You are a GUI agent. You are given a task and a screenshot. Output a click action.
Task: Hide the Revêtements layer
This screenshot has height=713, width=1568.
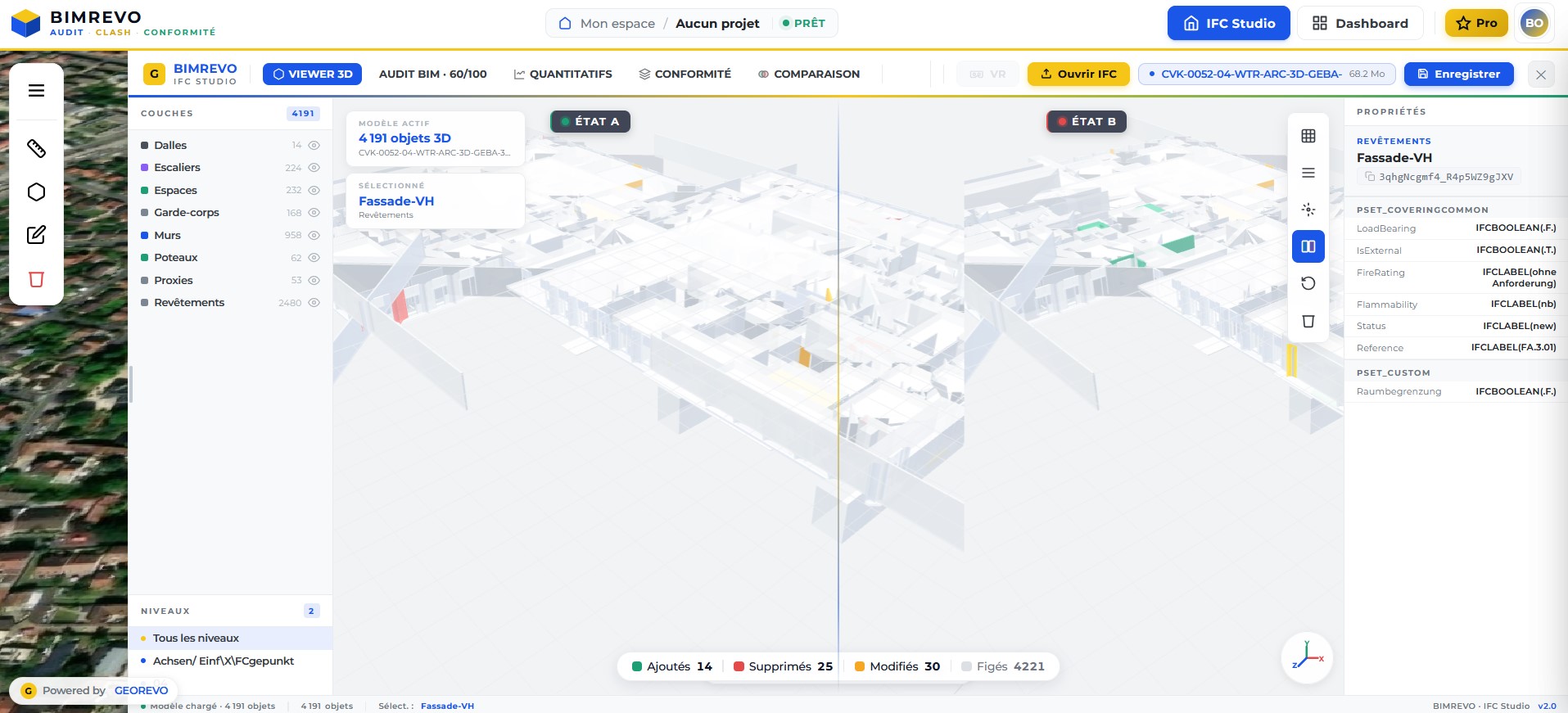314,303
